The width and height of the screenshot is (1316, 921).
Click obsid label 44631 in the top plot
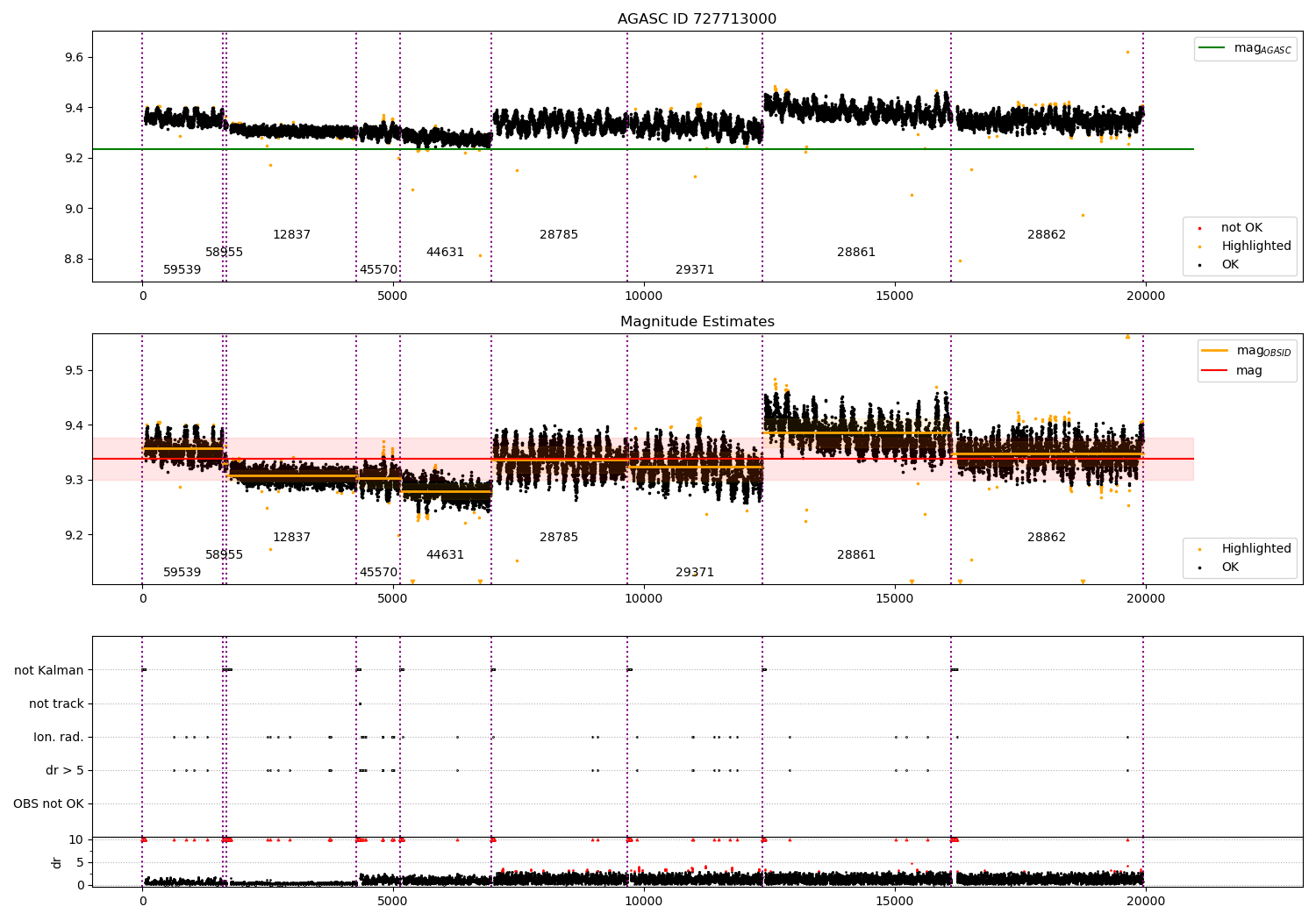coord(445,253)
